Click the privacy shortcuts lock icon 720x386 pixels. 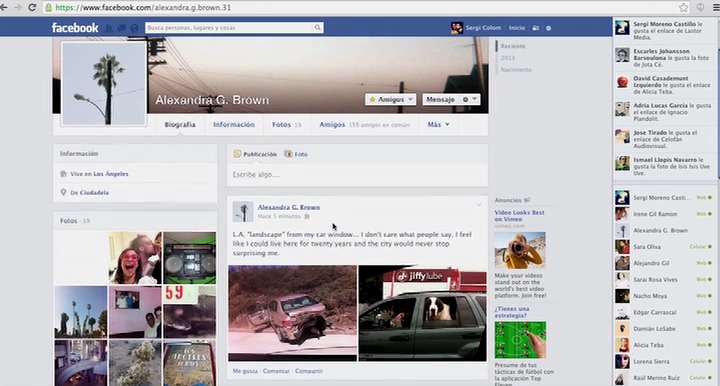pos(535,28)
